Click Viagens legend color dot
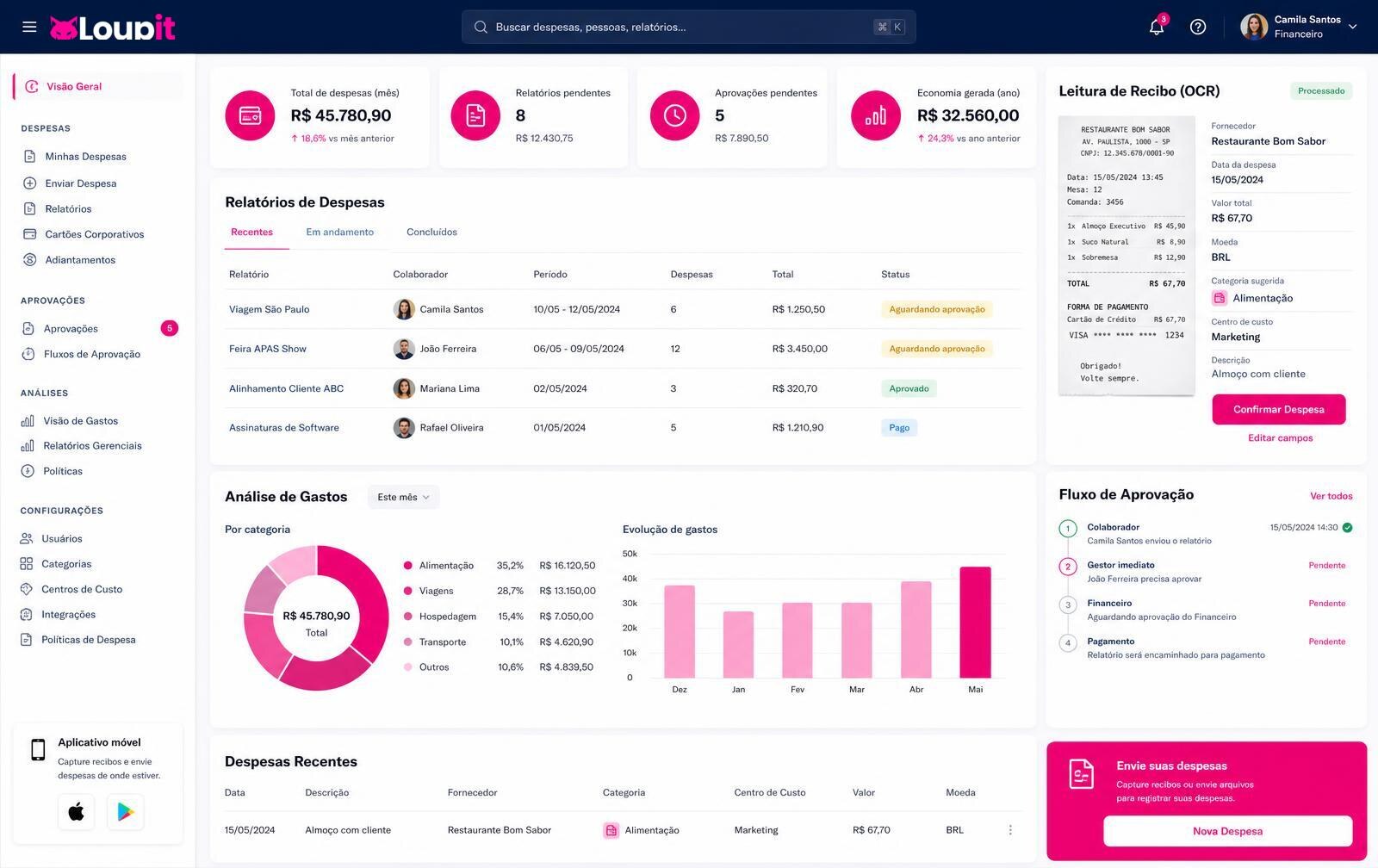The height and width of the screenshot is (868, 1378). click(x=407, y=591)
